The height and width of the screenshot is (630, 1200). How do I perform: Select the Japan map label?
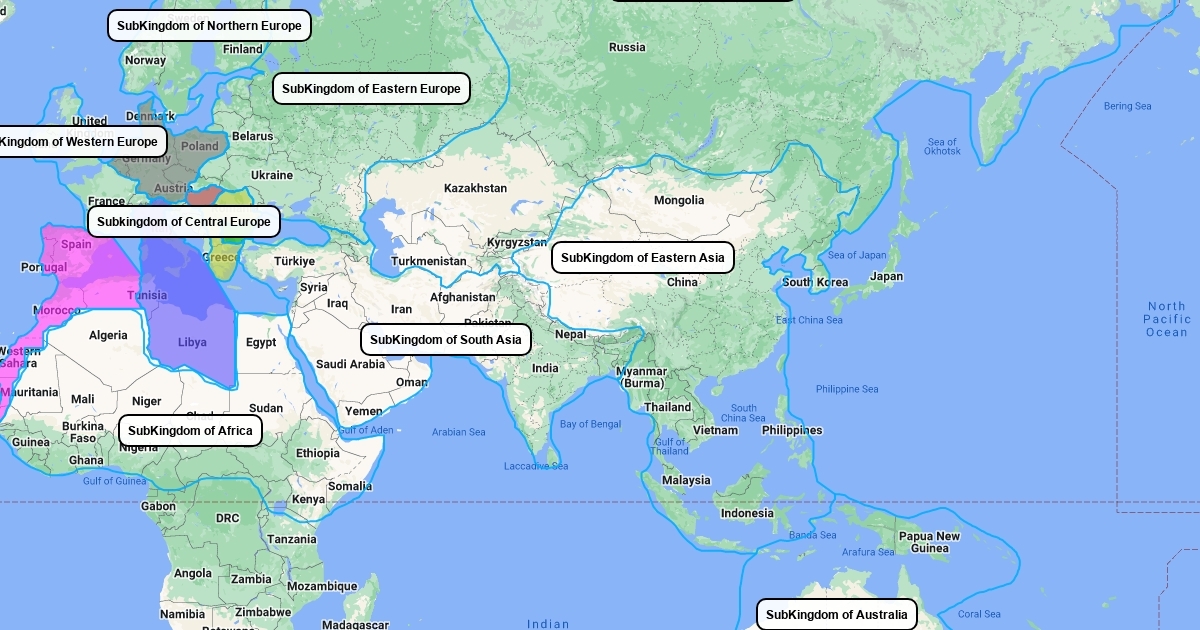pyautogui.click(x=886, y=277)
